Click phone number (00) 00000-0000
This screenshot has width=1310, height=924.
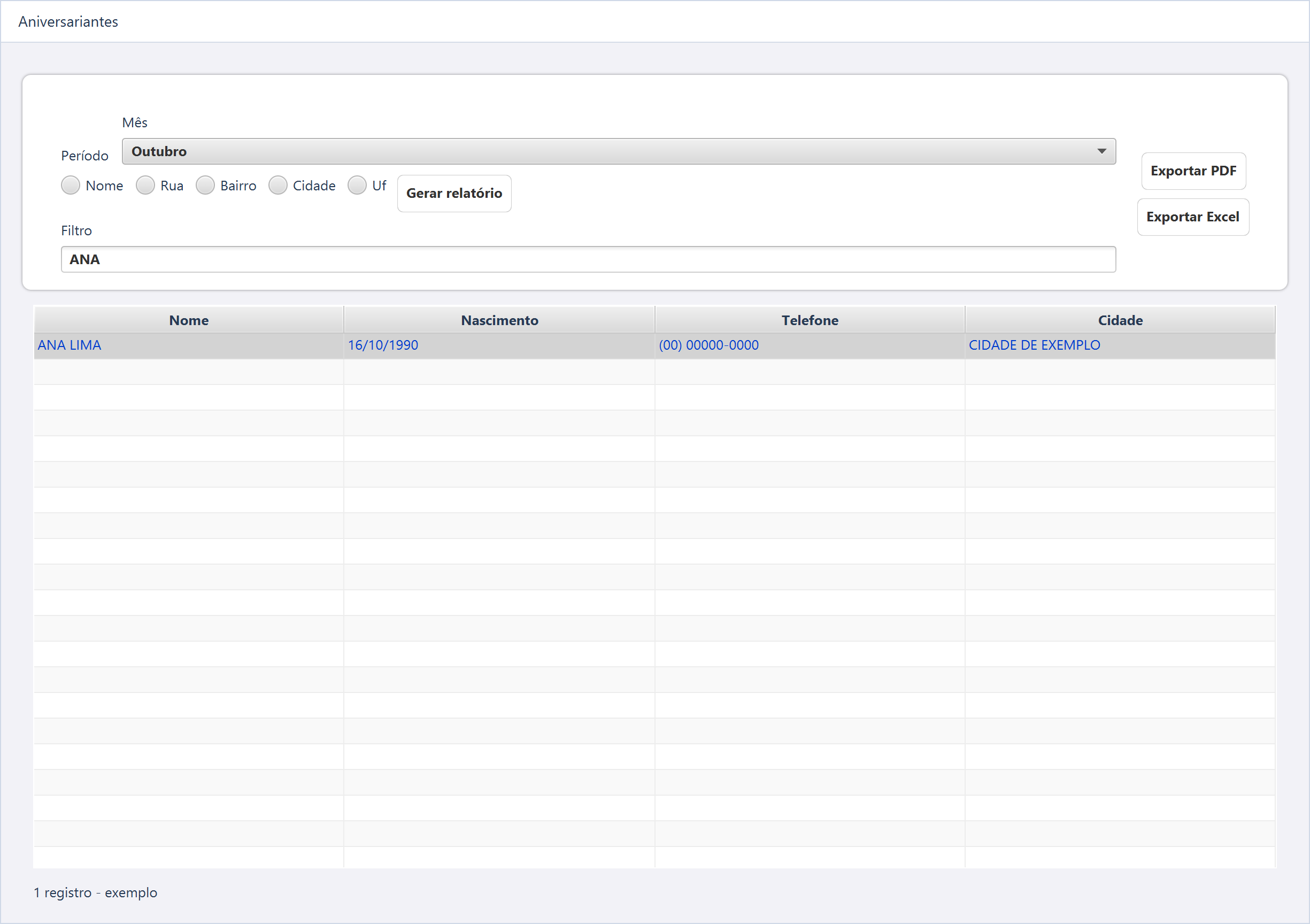[x=708, y=345]
